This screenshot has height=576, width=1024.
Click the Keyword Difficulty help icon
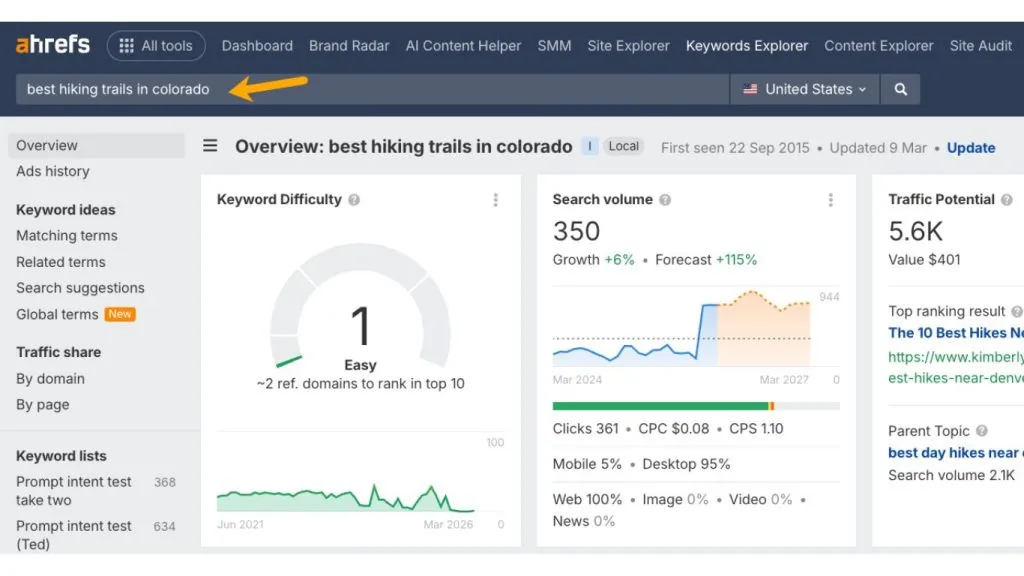(354, 200)
